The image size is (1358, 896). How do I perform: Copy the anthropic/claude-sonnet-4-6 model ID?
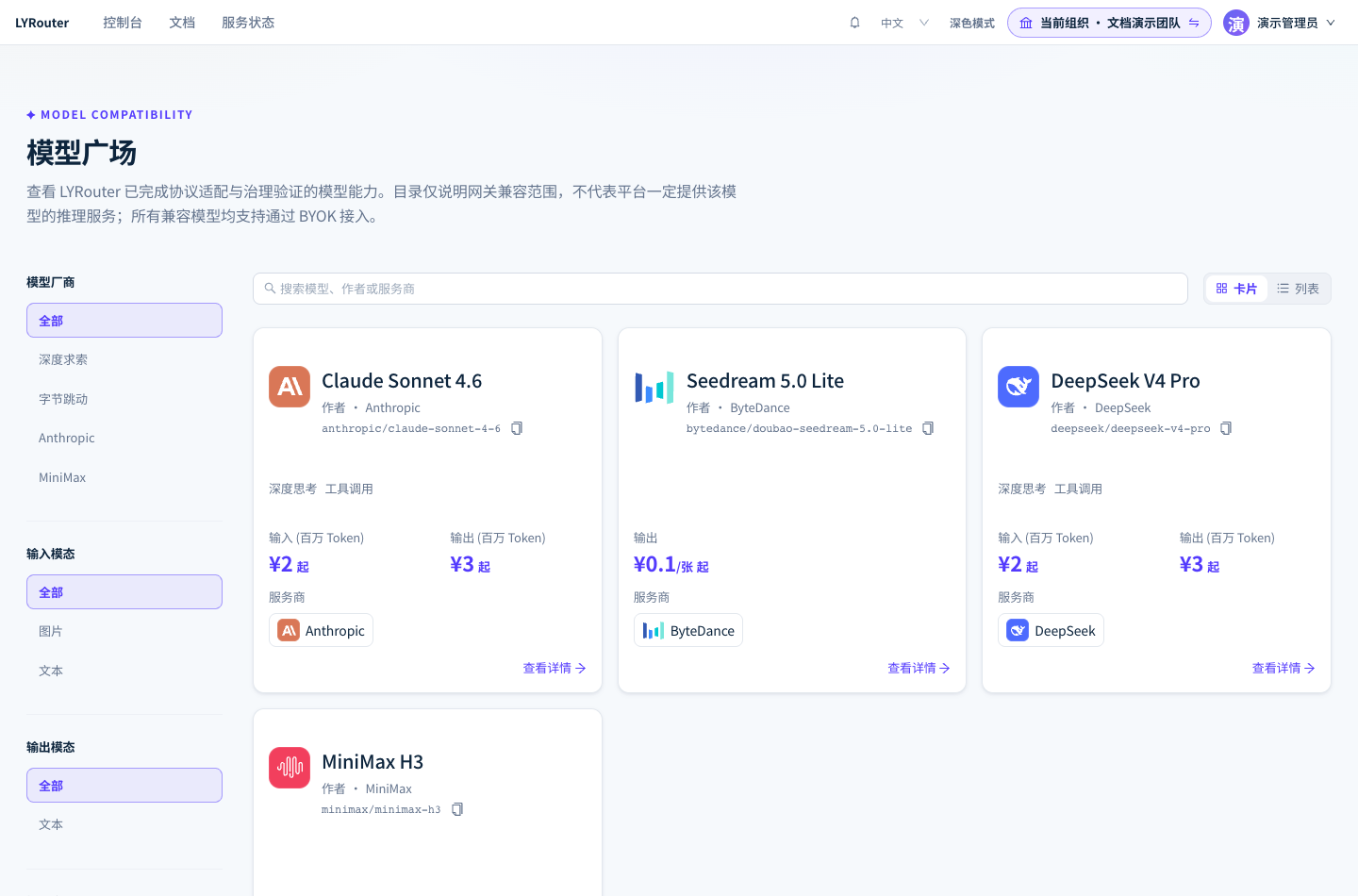pyautogui.click(x=517, y=428)
